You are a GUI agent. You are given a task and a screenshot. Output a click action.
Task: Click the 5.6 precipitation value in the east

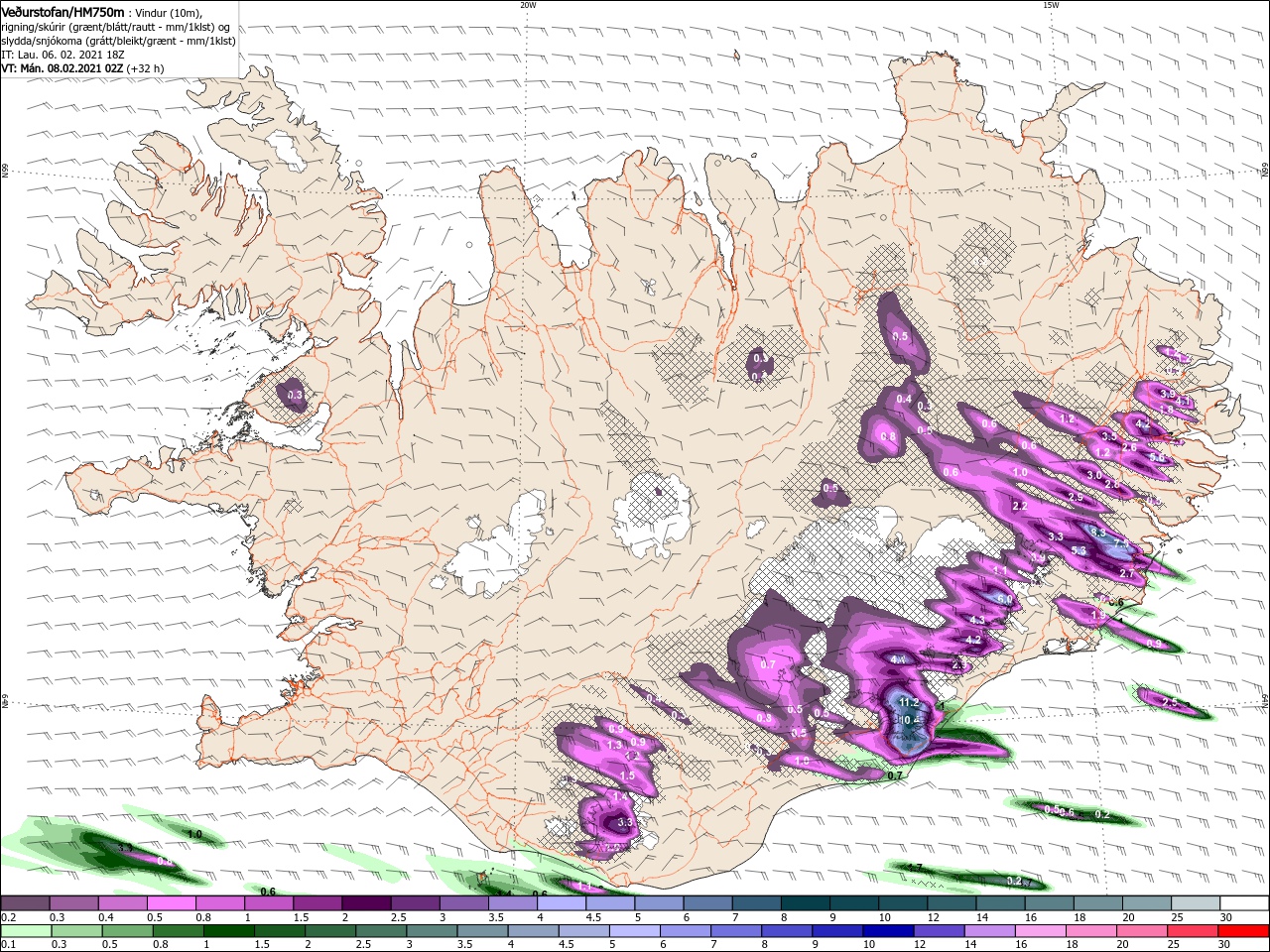coord(1157,457)
